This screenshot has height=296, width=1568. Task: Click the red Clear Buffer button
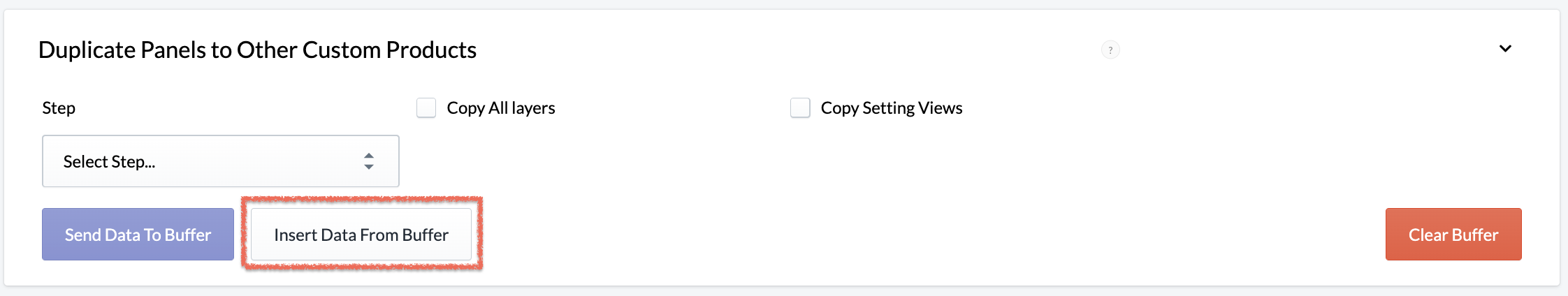pos(1453,235)
